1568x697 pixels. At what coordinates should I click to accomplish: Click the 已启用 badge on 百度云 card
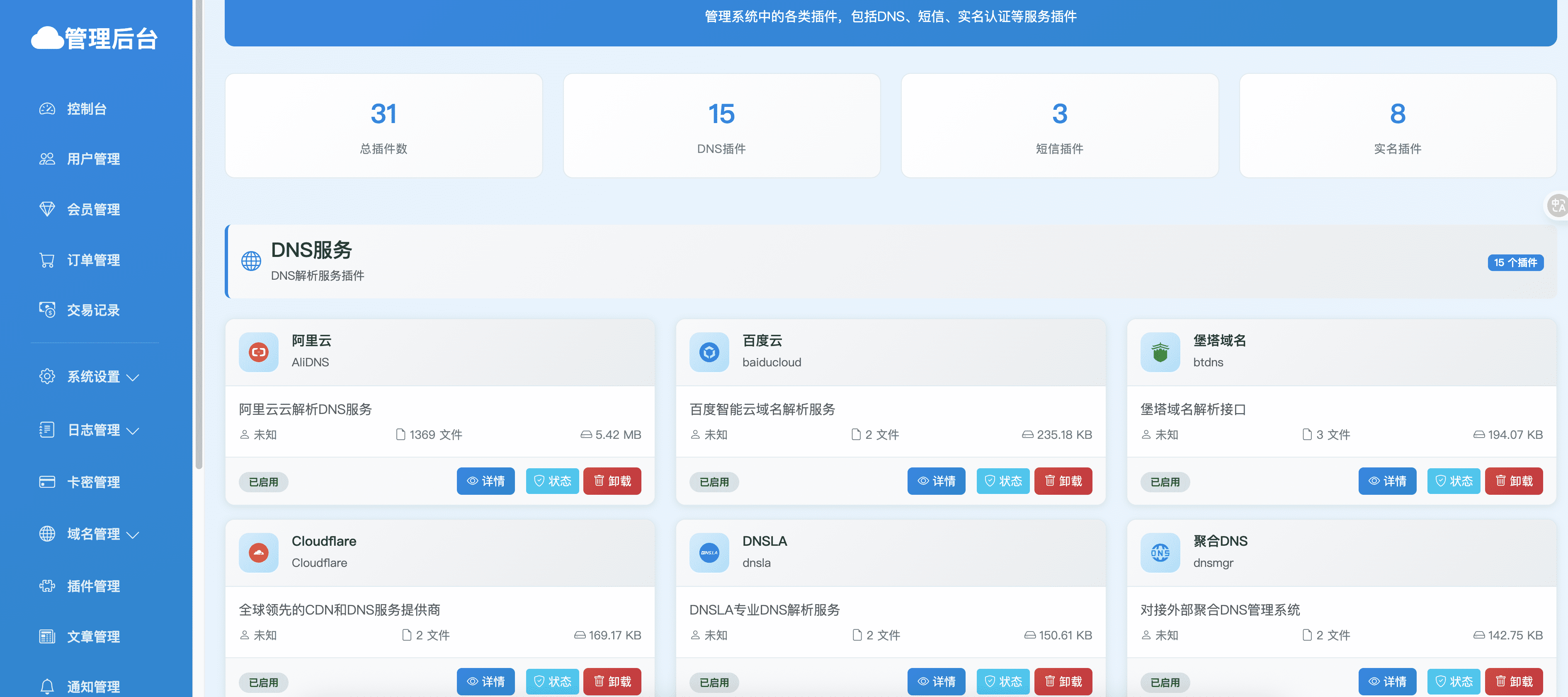click(714, 482)
